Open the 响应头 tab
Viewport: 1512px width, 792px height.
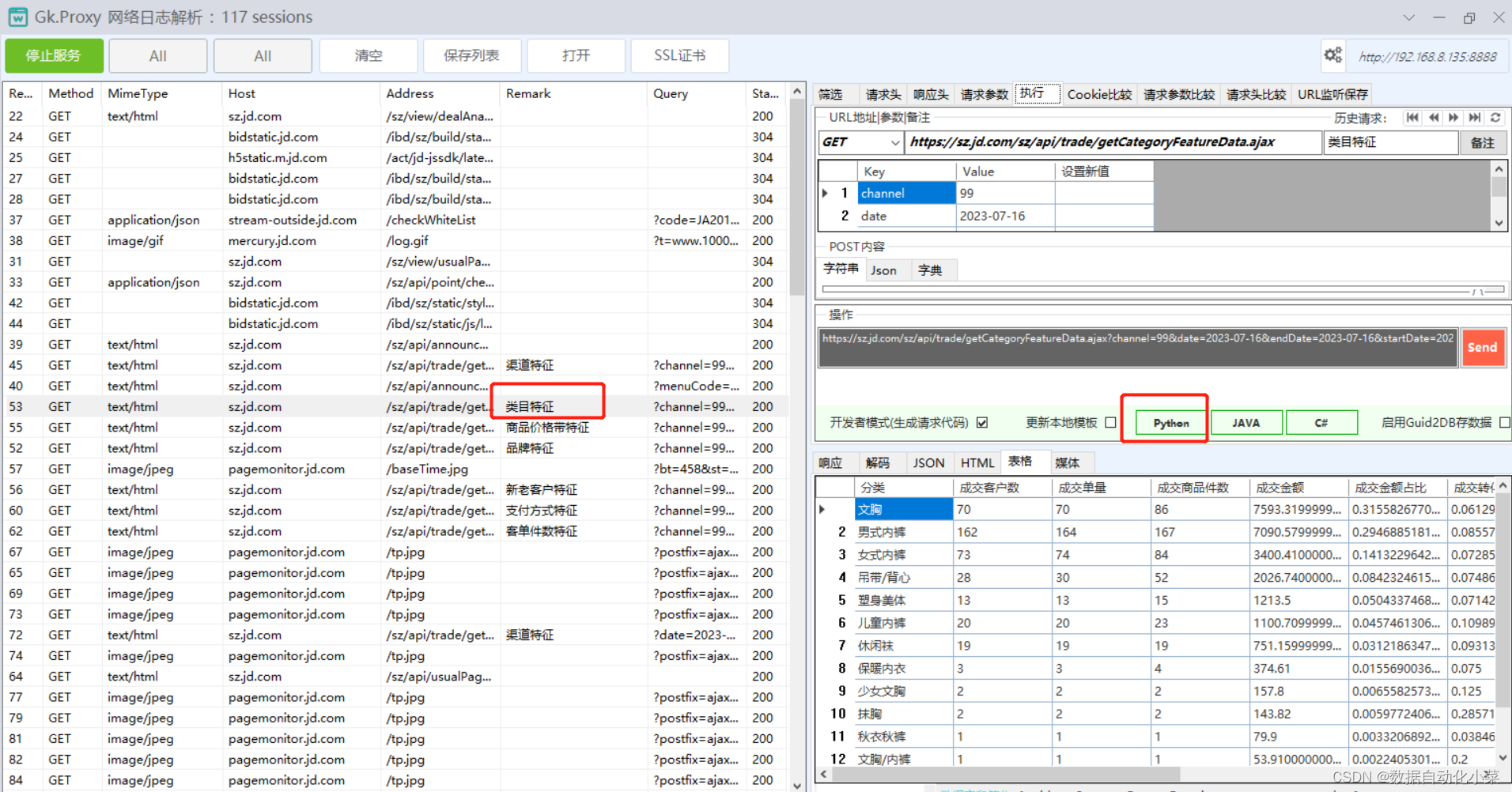931,94
